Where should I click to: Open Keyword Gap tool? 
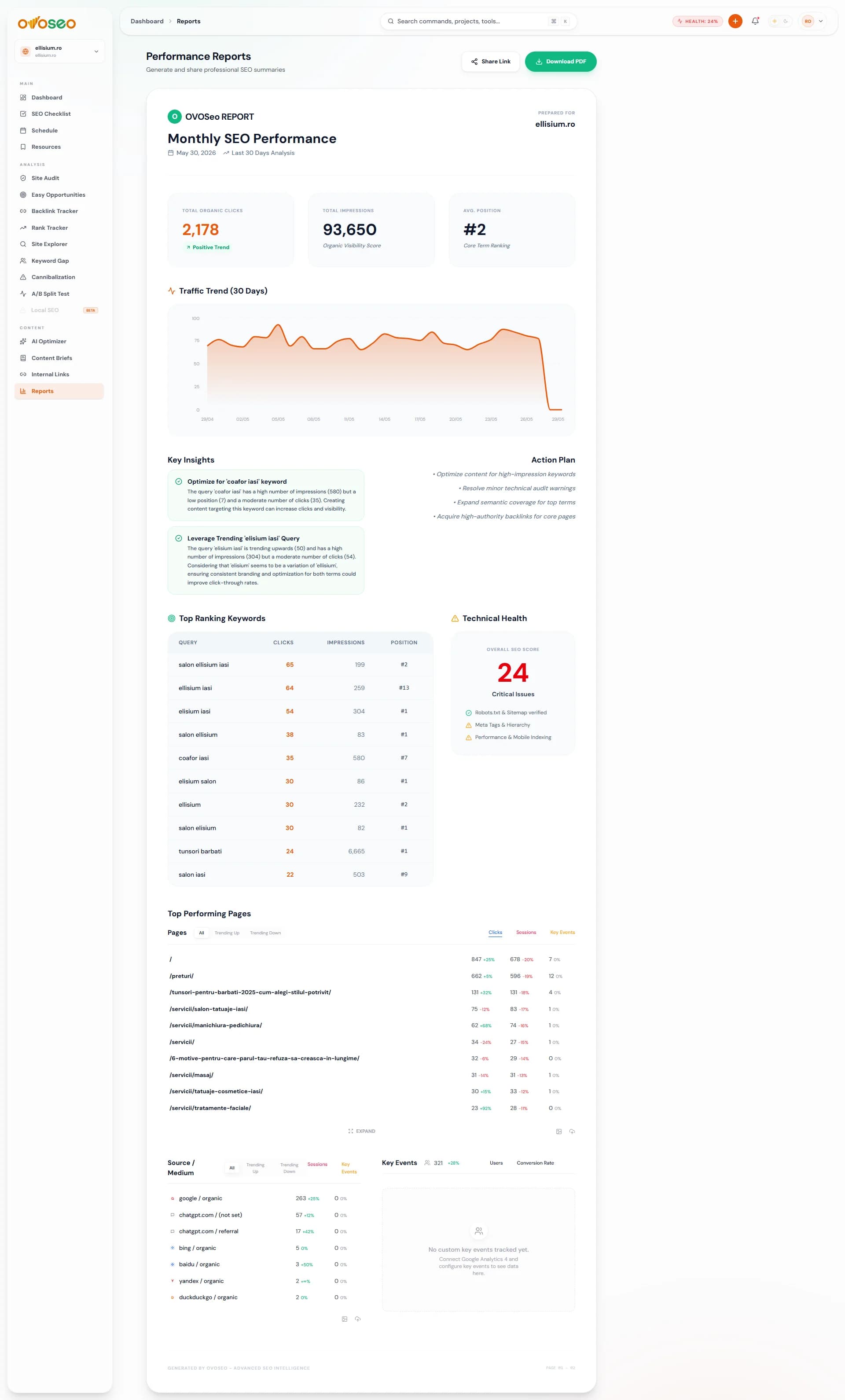(x=59, y=261)
